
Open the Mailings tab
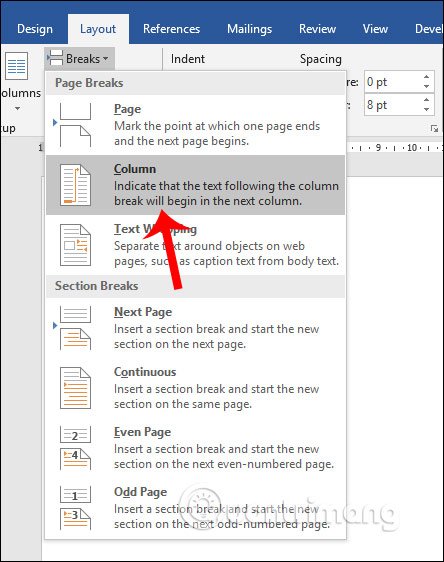(249, 29)
